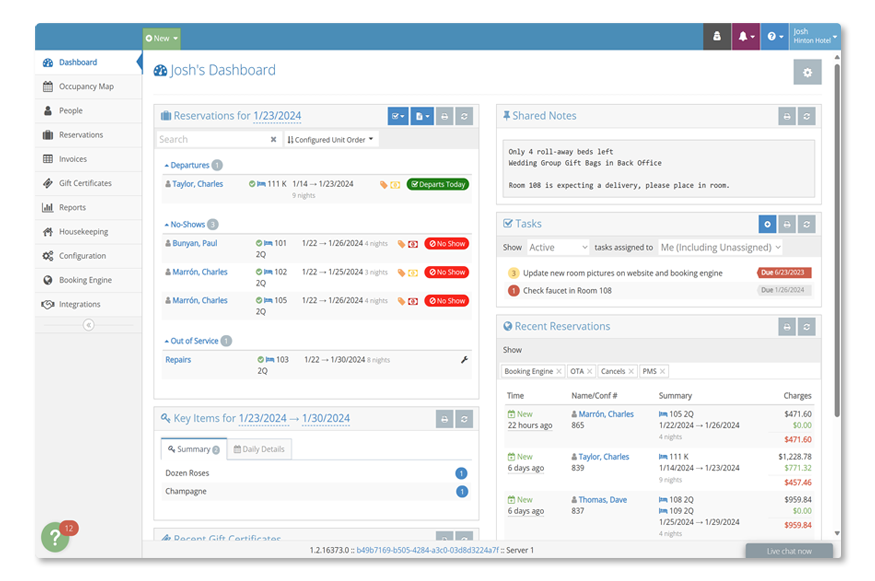Click the lock icon in the top bar
The image size is (875, 581).
click(716, 36)
